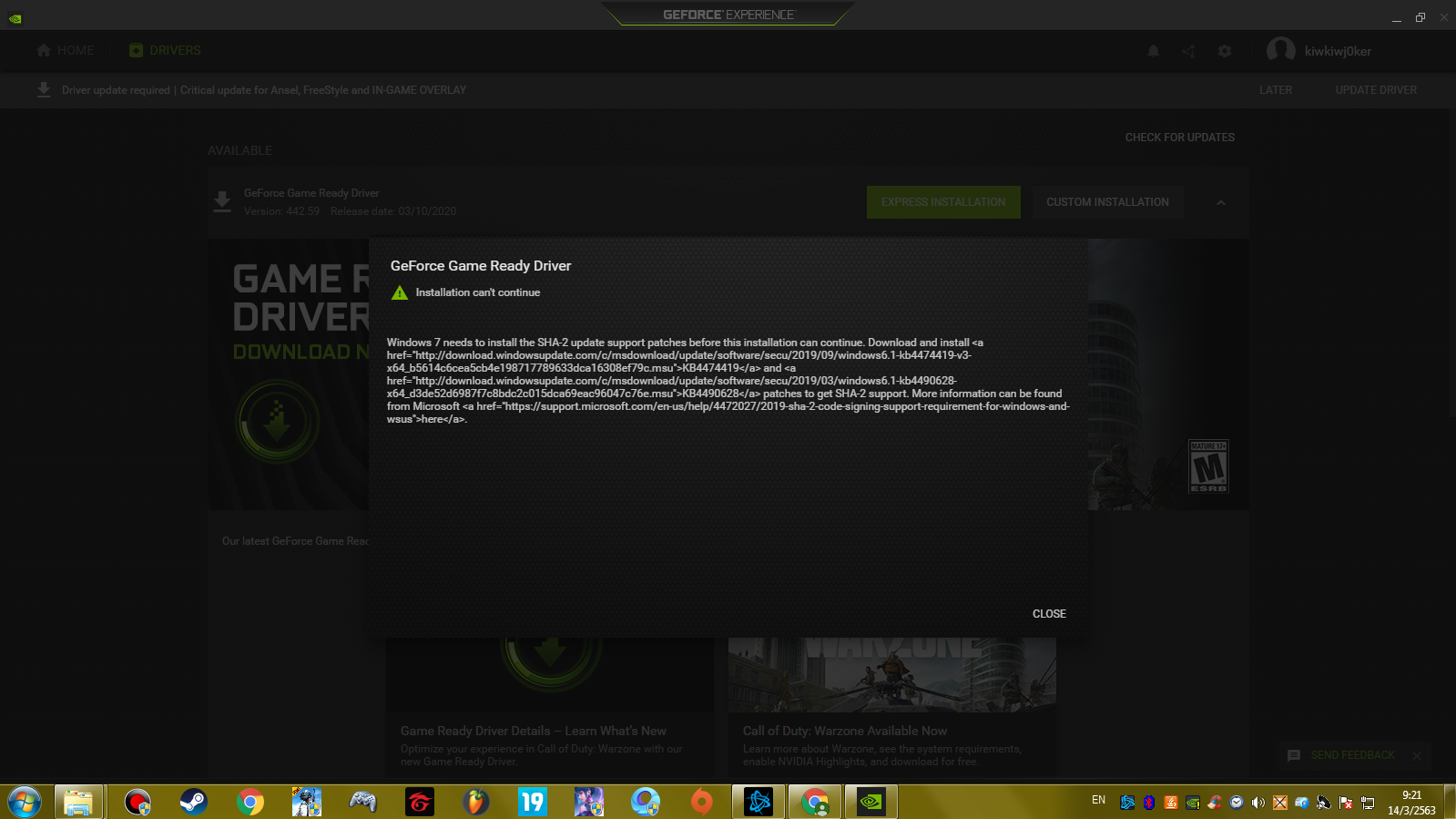Click the share icon in the header

[x=1188, y=51]
